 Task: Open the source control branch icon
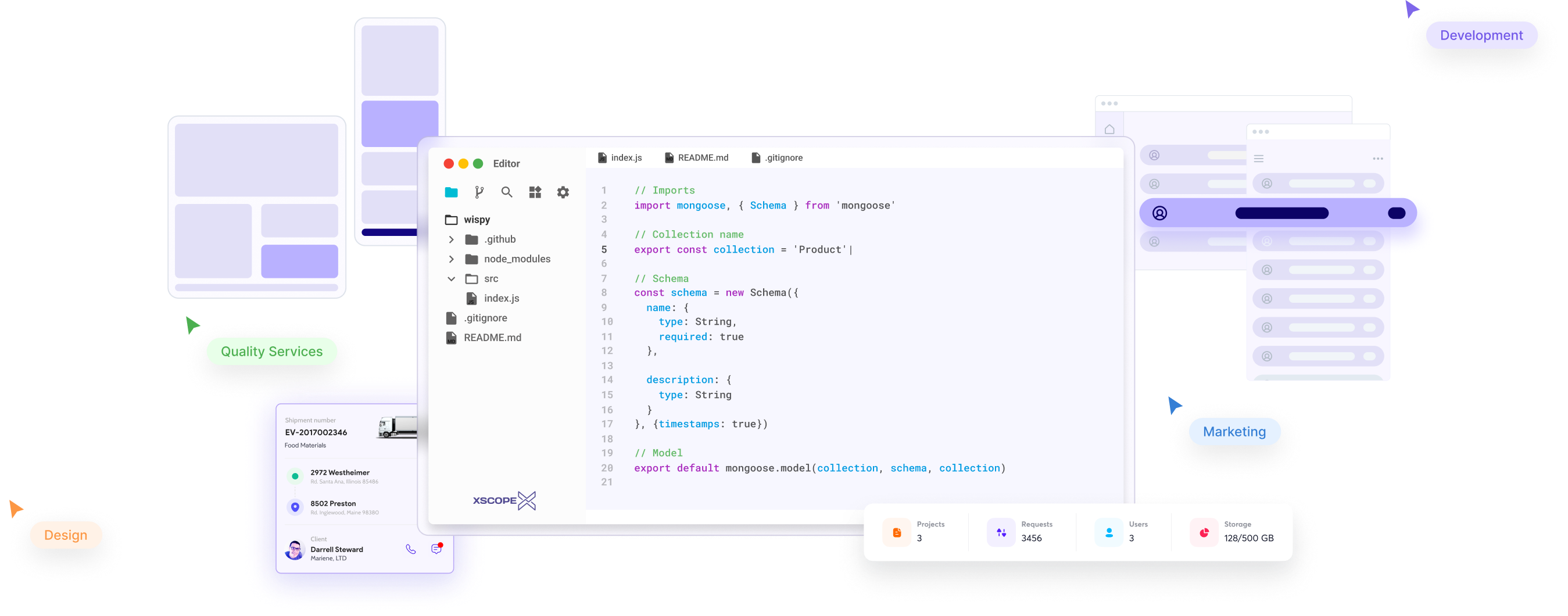(x=479, y=192)
